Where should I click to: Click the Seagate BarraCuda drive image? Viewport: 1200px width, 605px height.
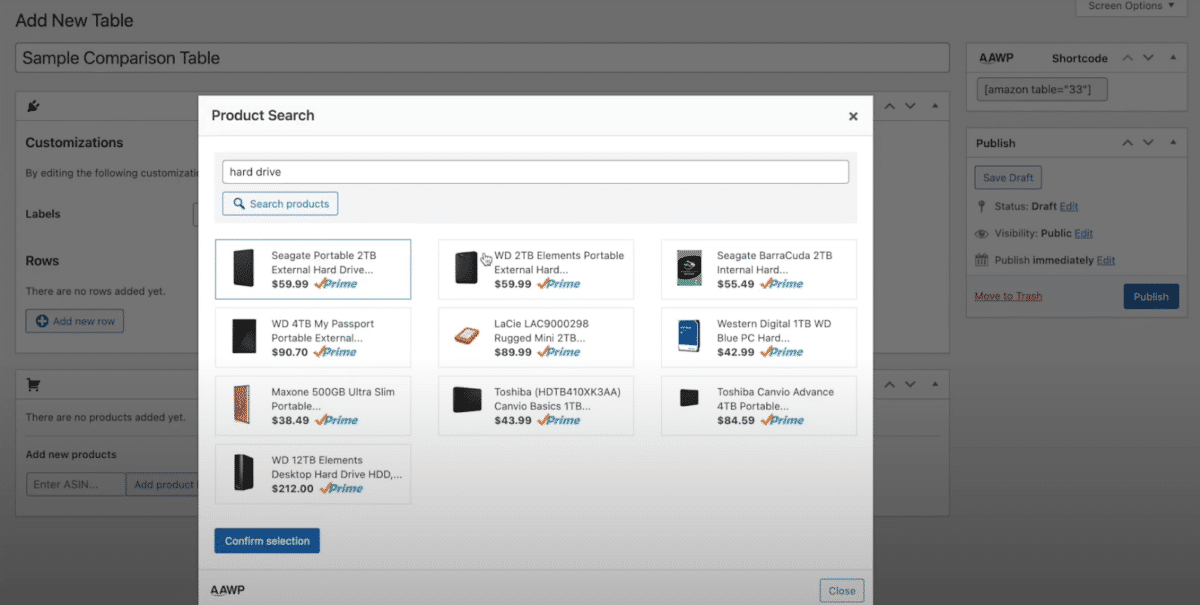tap(688, 269)
